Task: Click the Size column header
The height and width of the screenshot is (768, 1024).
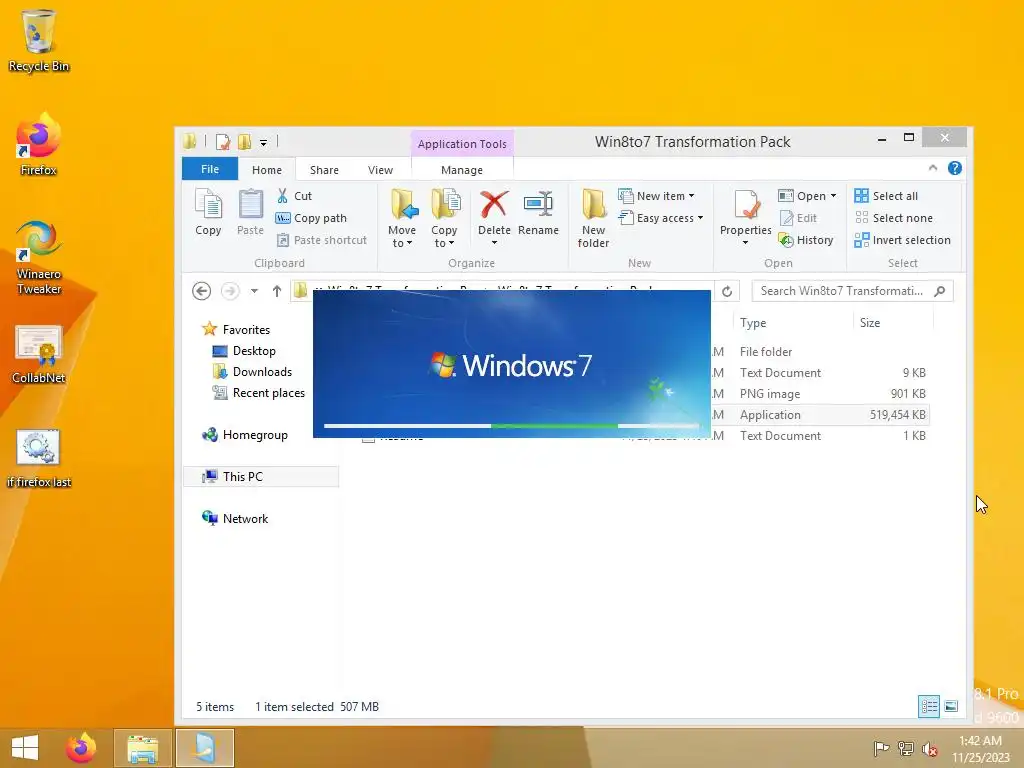Action: [x=893, y=323]
